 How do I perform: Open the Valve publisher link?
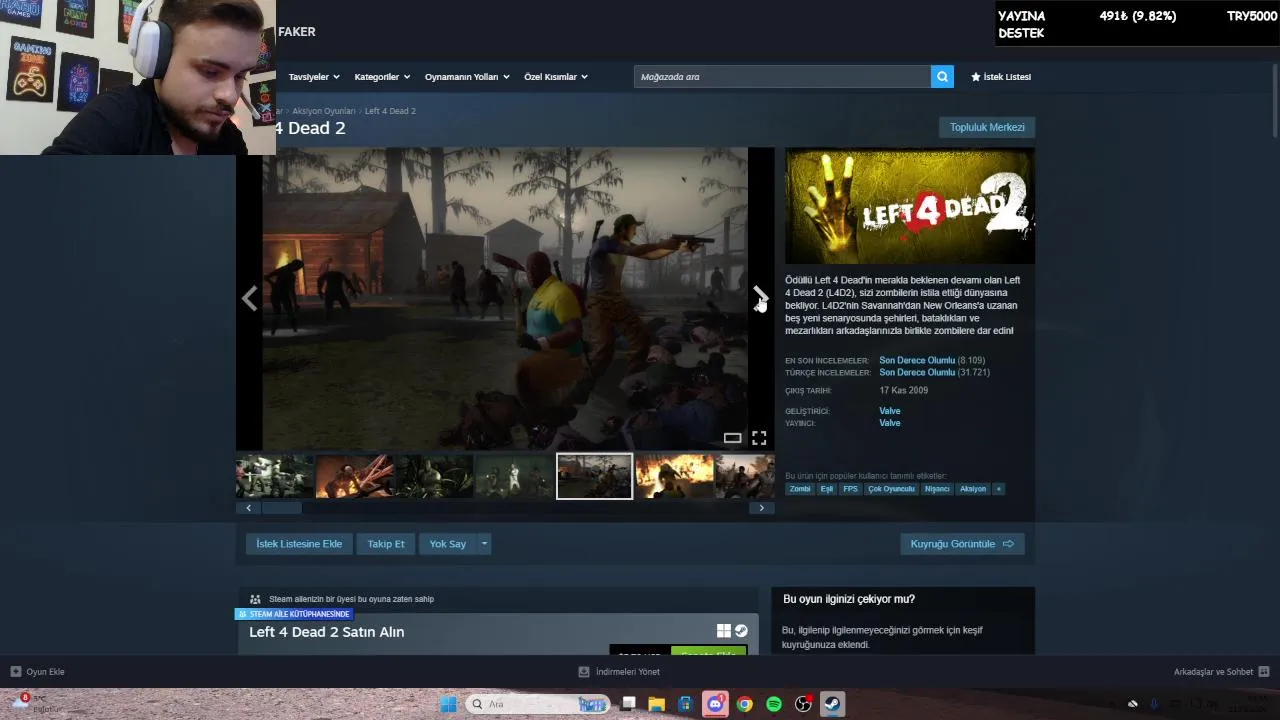(890, 423)
